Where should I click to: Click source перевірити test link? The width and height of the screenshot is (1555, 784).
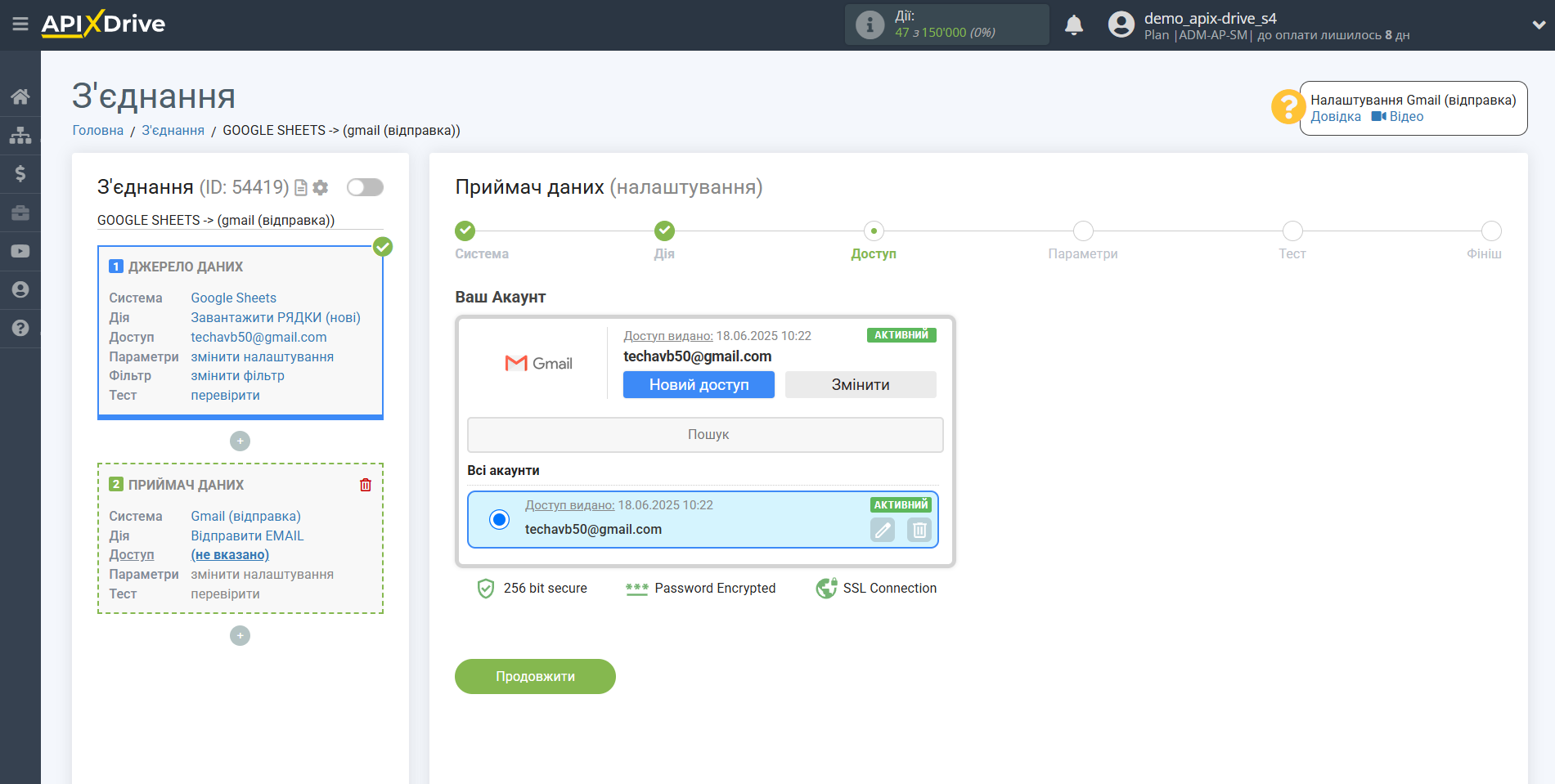tap(225, 396)
